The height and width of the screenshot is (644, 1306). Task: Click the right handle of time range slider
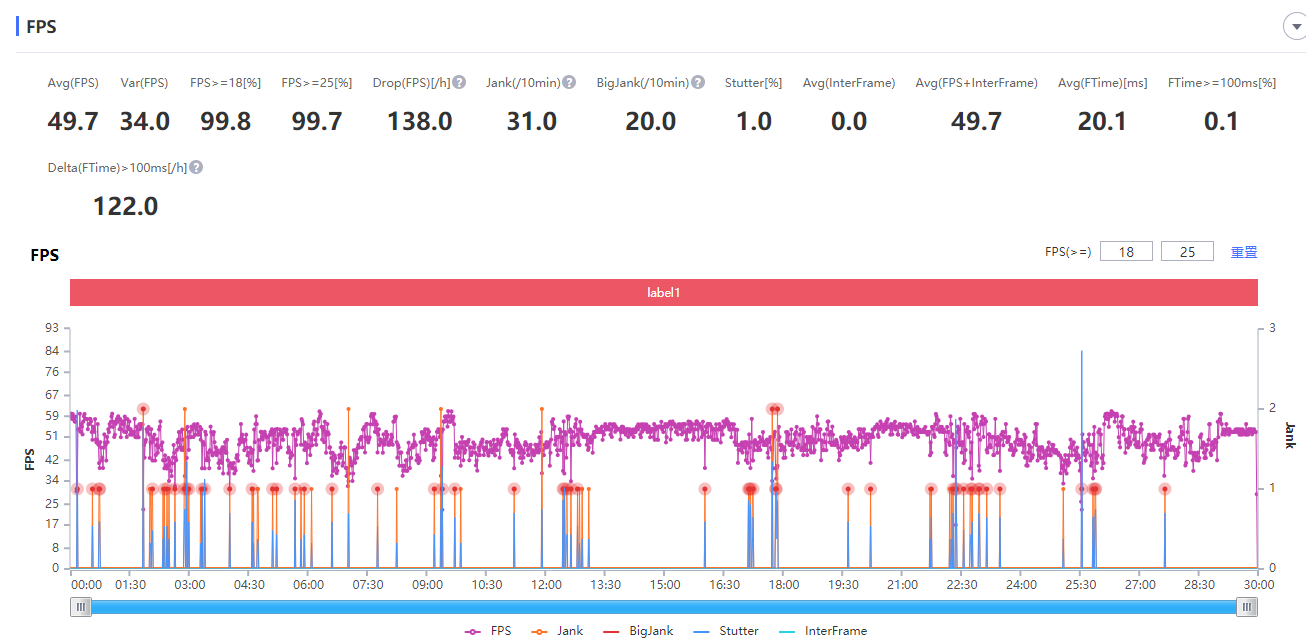point(1247,607)
